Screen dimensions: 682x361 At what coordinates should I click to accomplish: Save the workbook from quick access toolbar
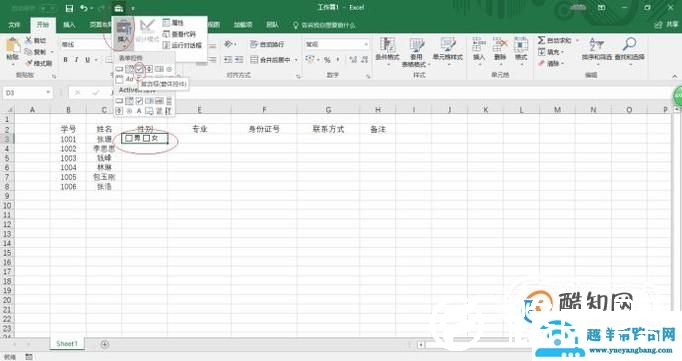(x=69, y=8)
